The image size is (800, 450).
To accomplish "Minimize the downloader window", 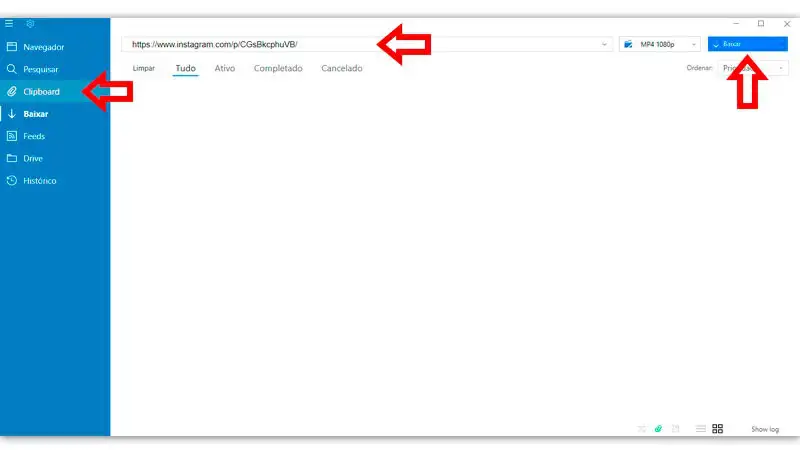I will click(x=736, y=23).
